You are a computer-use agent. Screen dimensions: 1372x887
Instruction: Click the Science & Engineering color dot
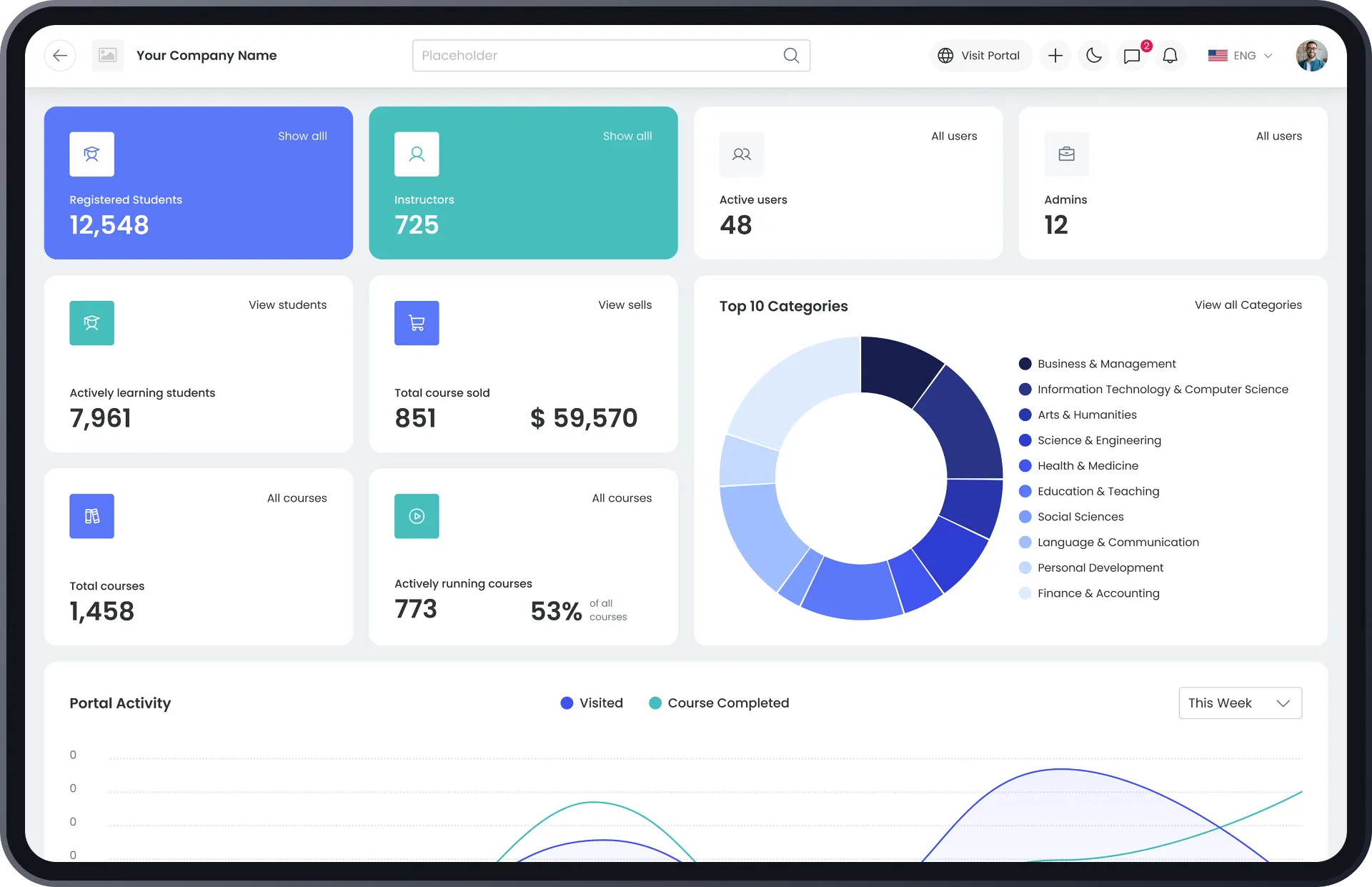(1025, 440)
